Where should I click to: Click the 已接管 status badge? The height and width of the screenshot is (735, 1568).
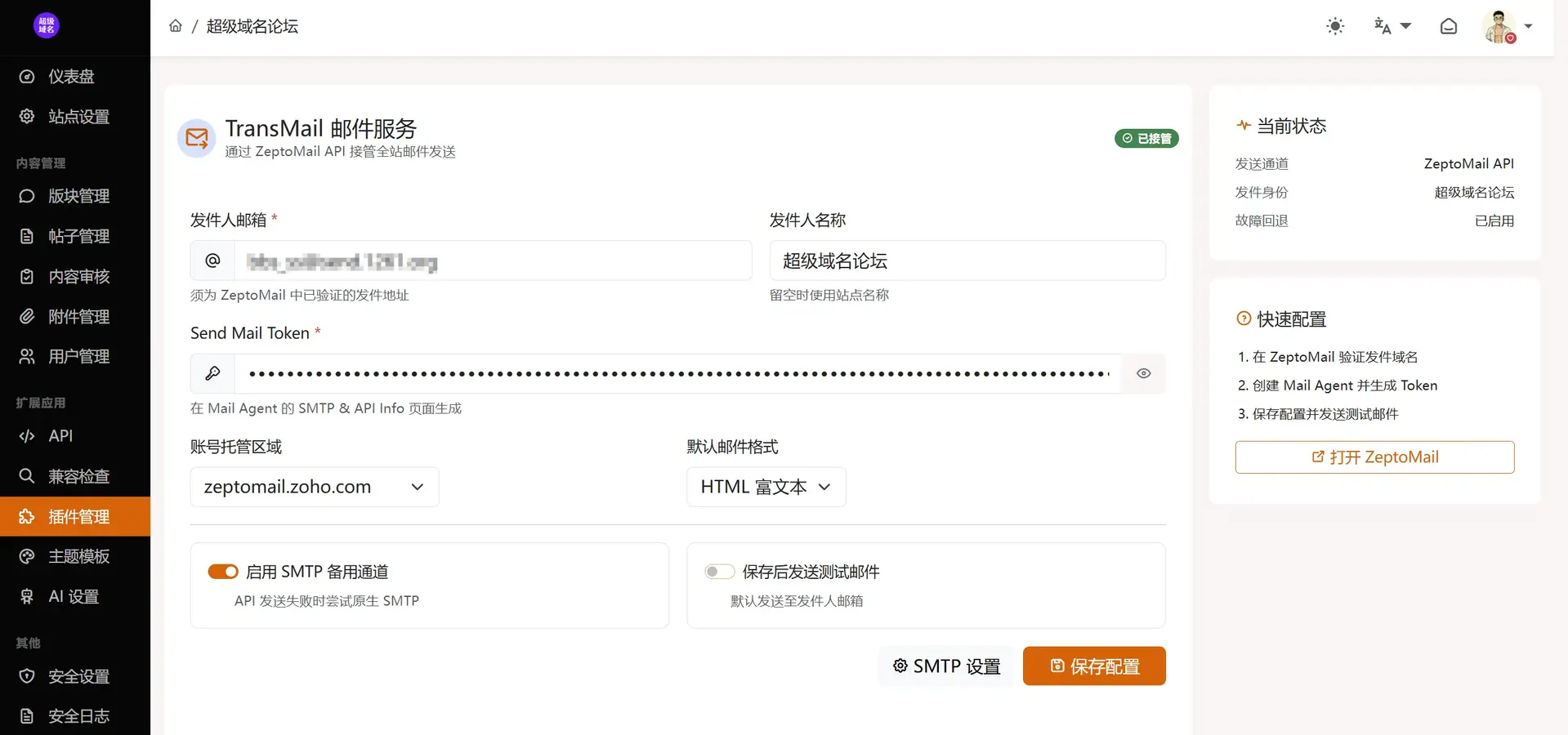1146,139
